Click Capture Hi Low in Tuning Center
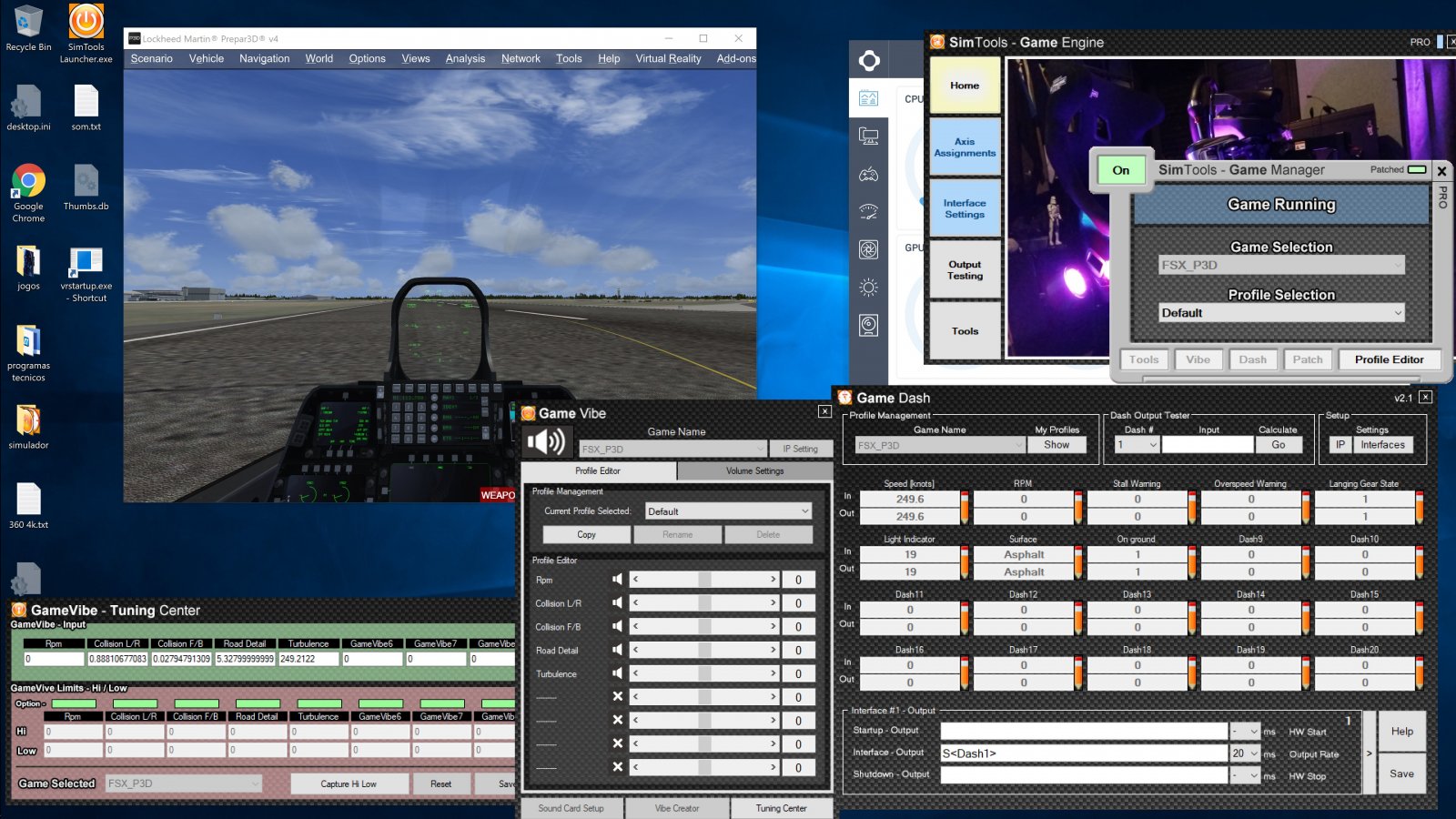Image resolution: width=1456 pixels, height=819 pixels. (349, 784)
